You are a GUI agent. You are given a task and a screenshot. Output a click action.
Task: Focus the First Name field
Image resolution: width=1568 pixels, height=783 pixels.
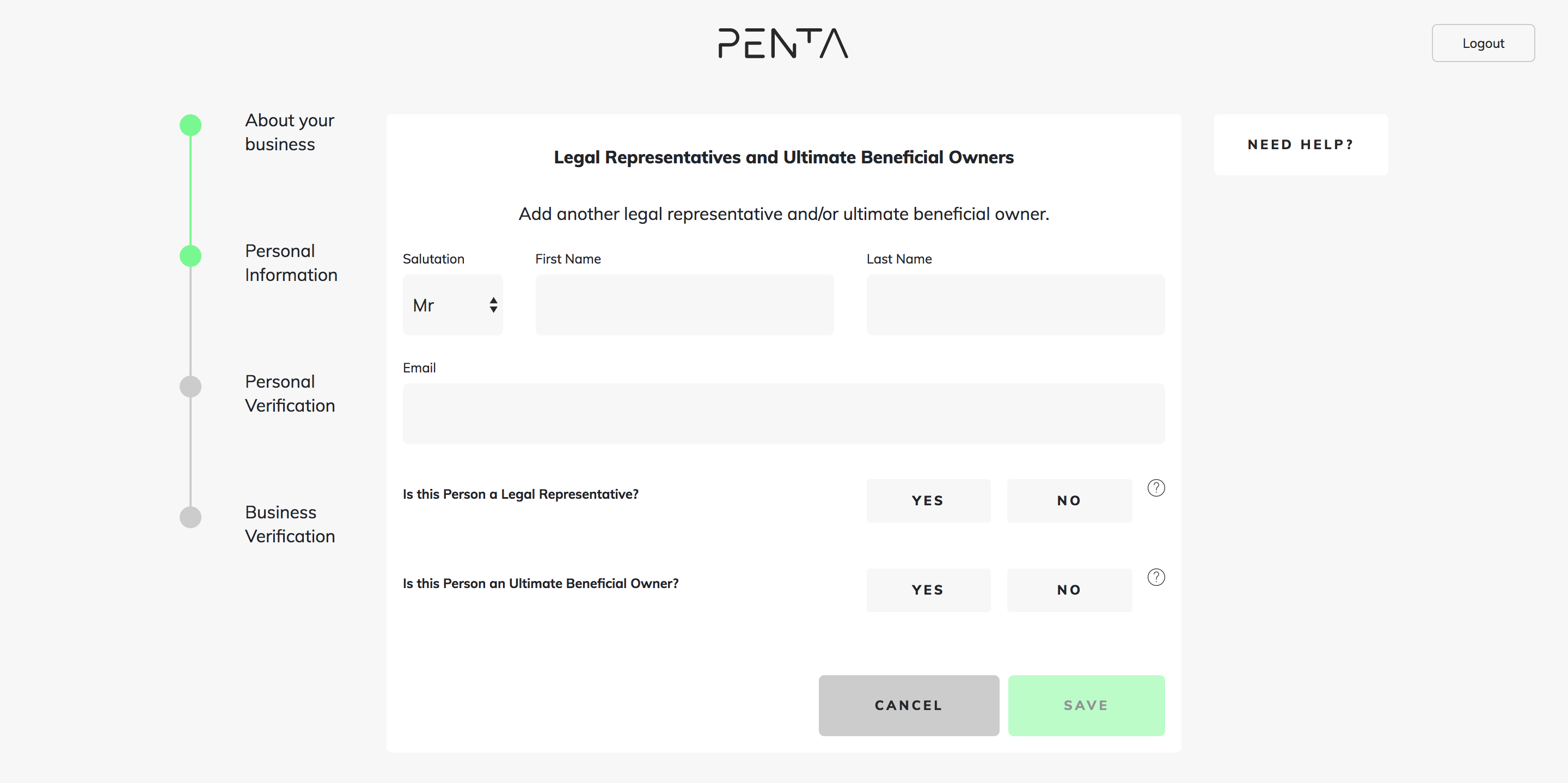[x=684, y=305]
